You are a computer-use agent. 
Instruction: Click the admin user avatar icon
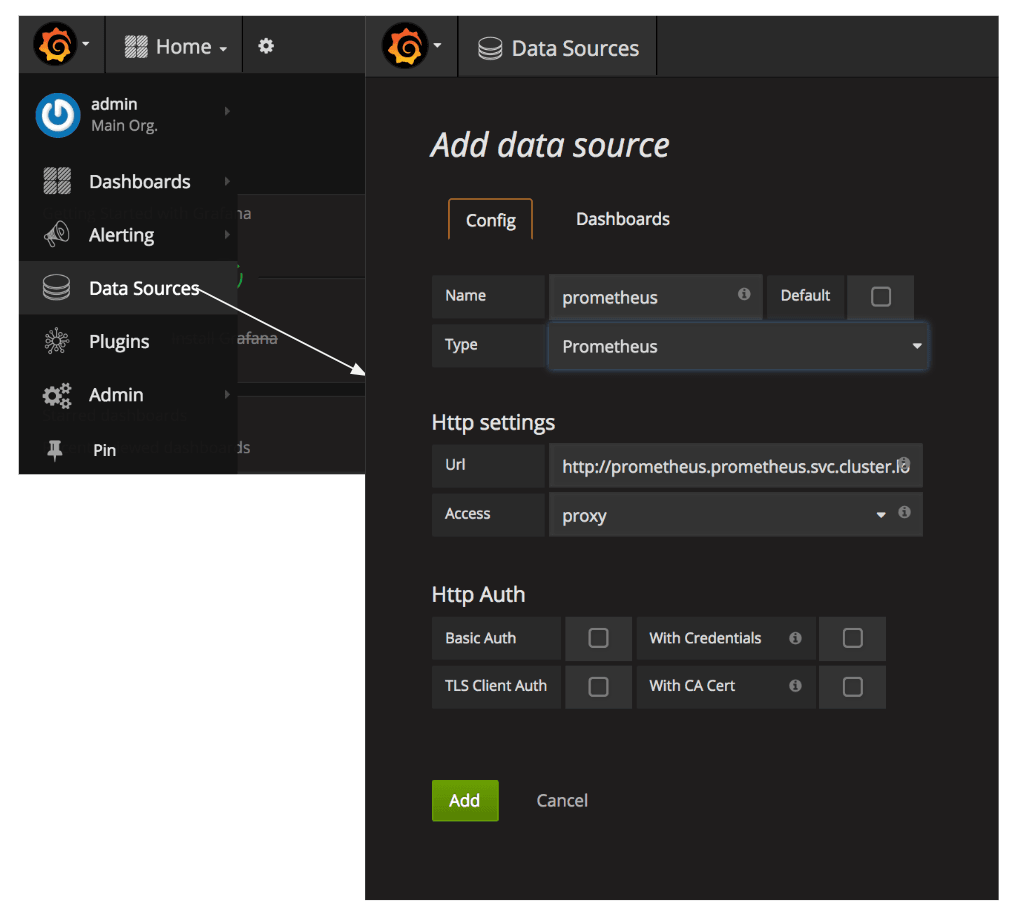[x=58, y=115]
